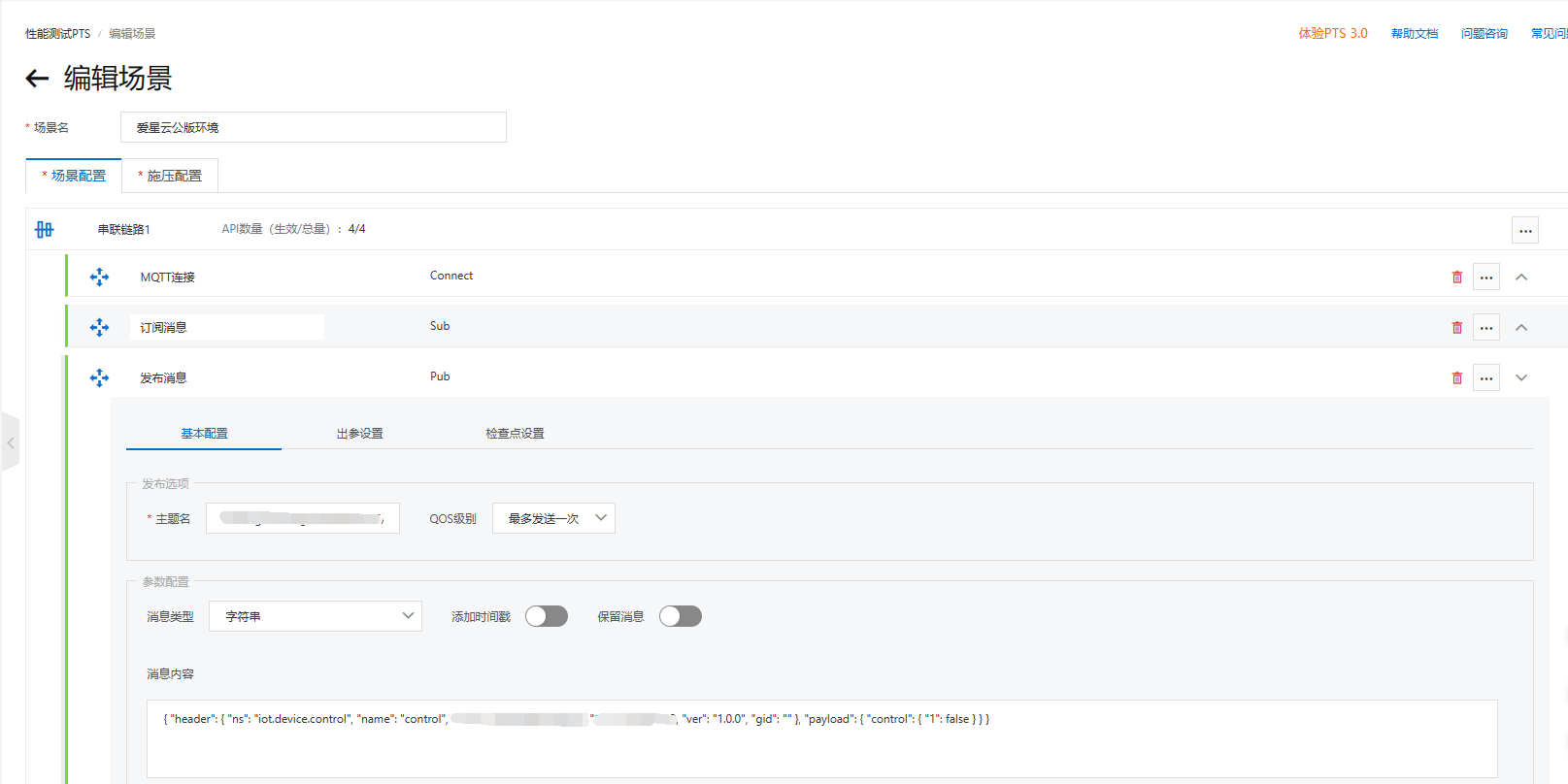This screenshot has width=1568, height=784.
Task: Click the move handle for MQTT连接
Action: pyautogui.click(x=99, y=278)
